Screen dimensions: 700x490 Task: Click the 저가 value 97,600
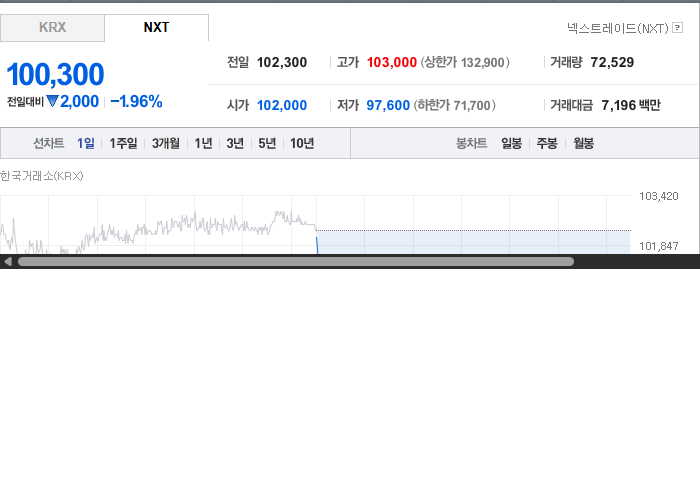pyautogui.click(x=388, y=105)
